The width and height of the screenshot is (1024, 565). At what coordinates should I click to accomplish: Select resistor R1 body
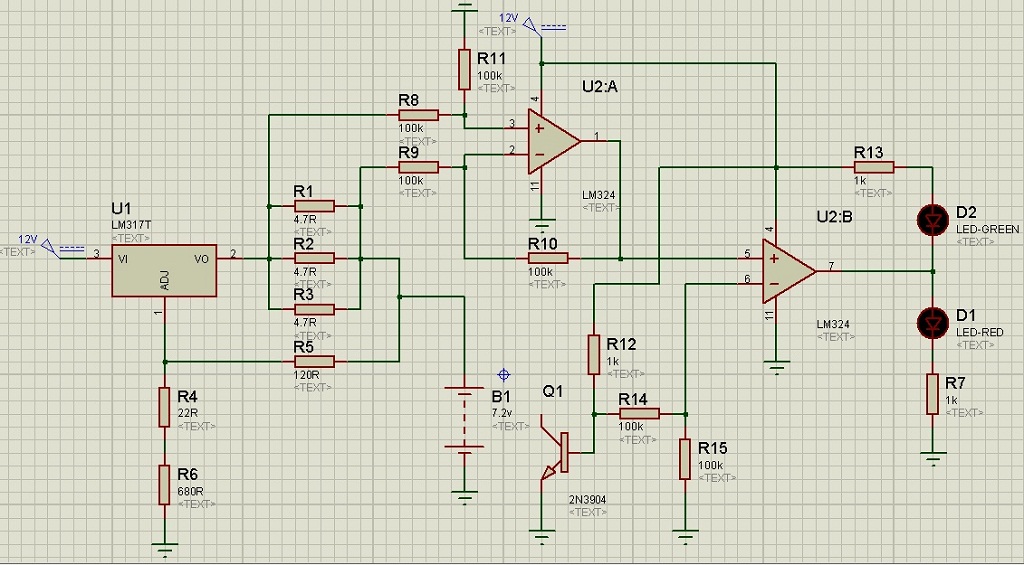[314, 206]
